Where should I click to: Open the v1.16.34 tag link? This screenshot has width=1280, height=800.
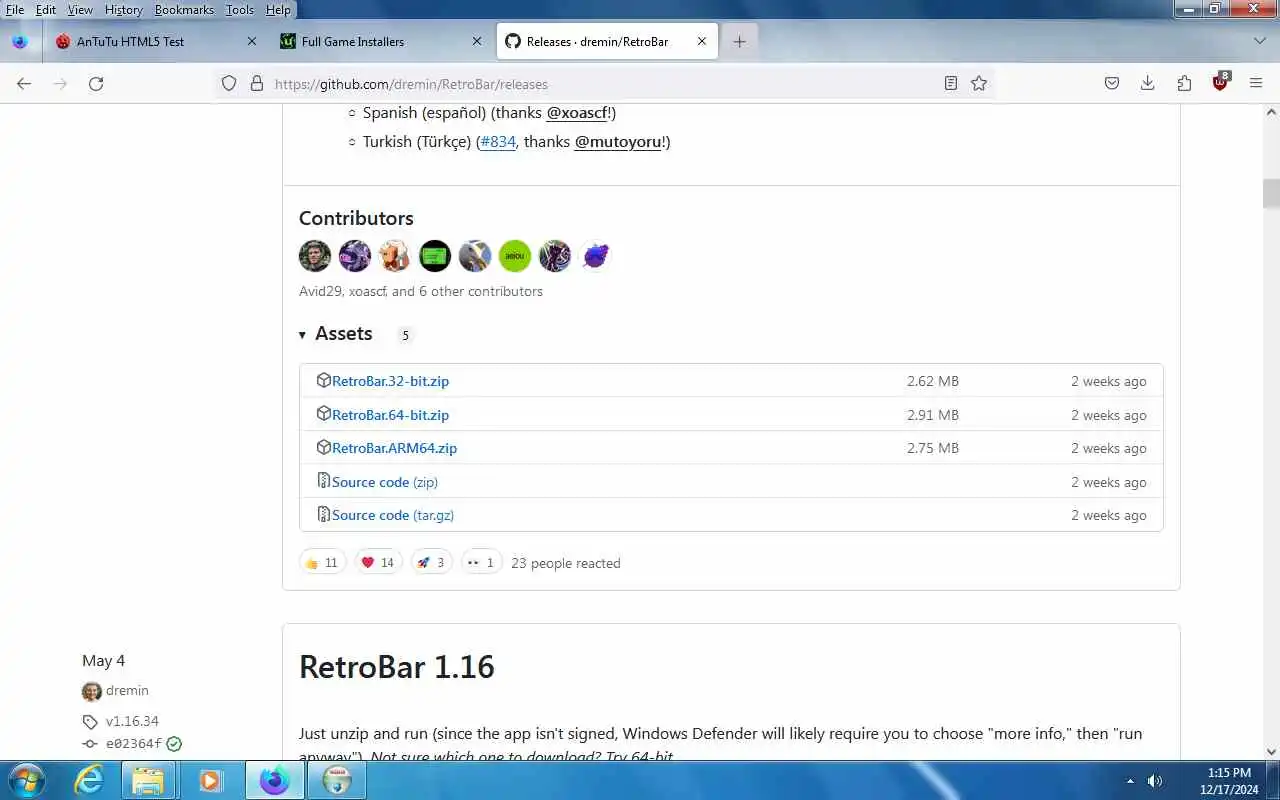click(x=132, y=721)
